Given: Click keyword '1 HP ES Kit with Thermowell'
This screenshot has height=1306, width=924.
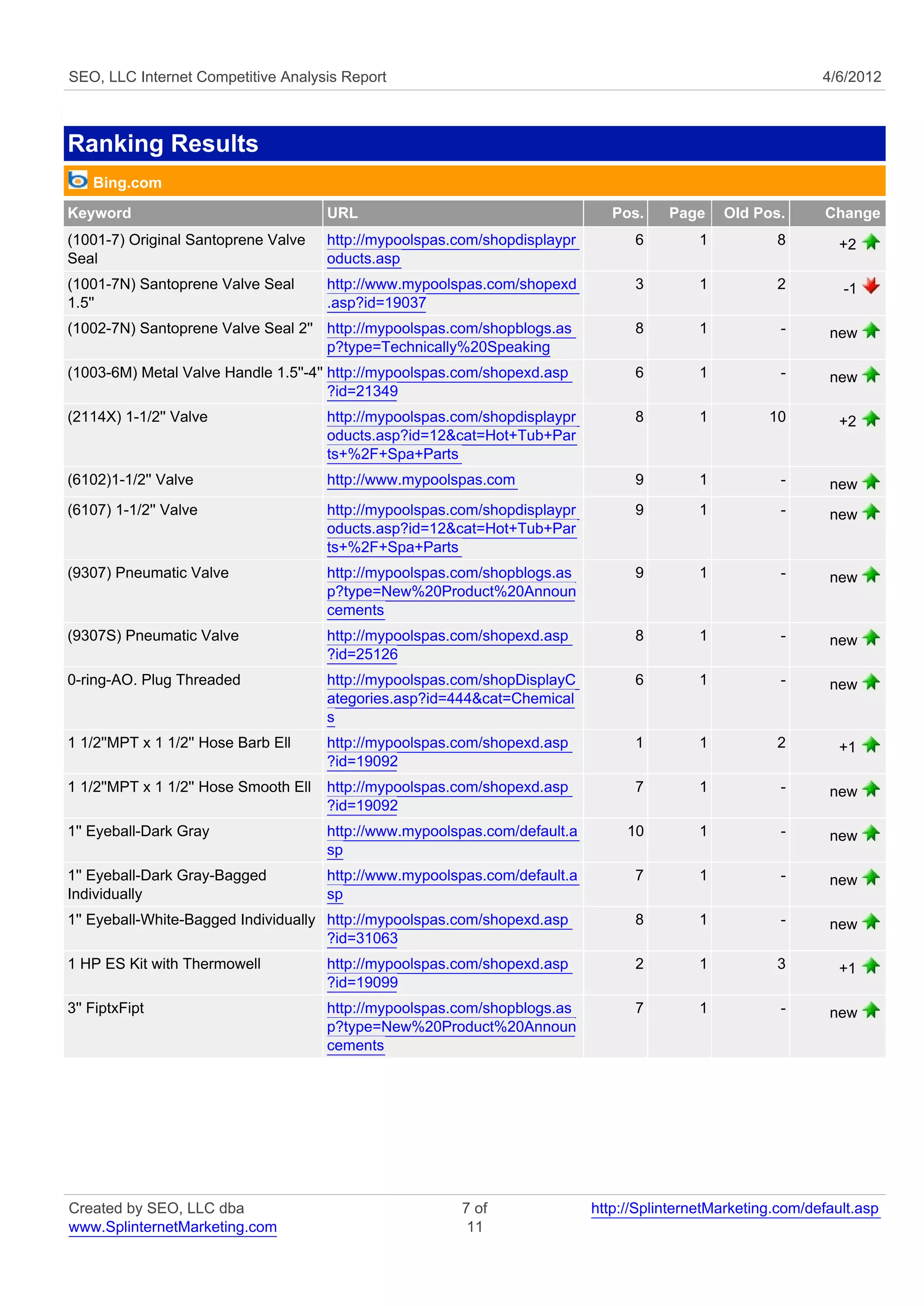Looking at the screenshot, I should click(164, 963).
